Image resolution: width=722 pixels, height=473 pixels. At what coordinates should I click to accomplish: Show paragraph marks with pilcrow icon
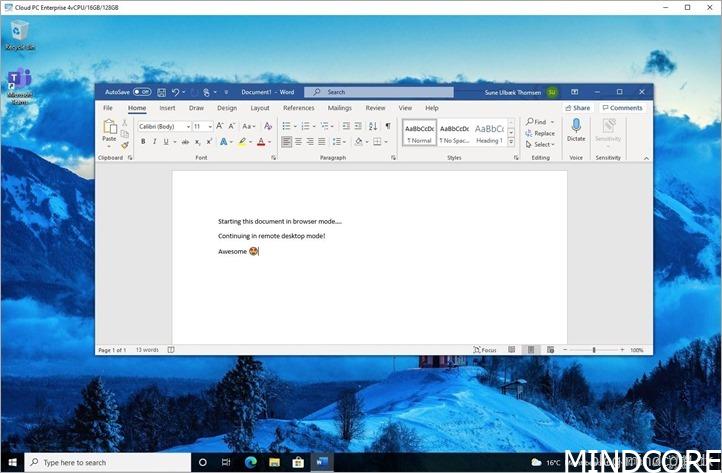(x=388, y=126)
